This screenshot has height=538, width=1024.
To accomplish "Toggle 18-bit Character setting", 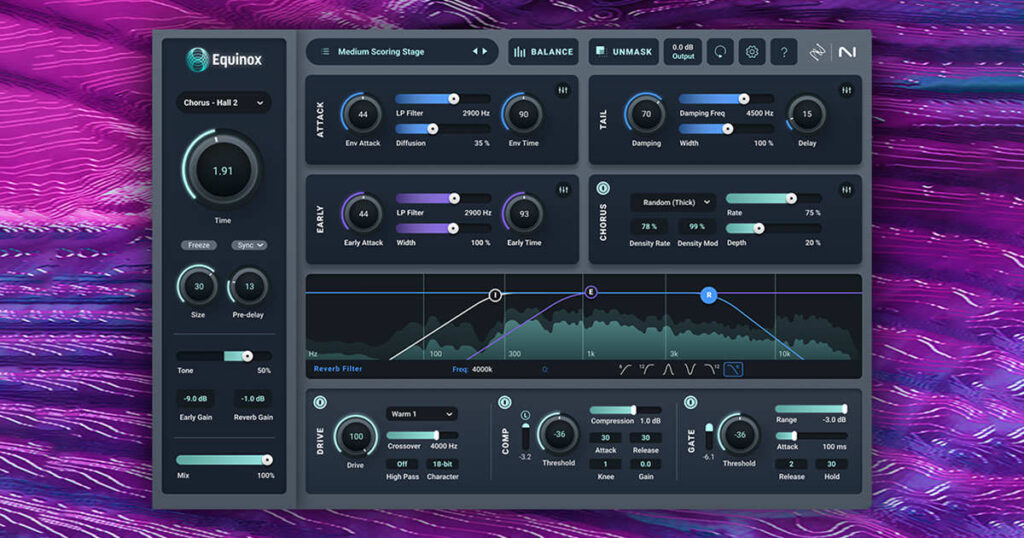I will click(x=442, y=464).
